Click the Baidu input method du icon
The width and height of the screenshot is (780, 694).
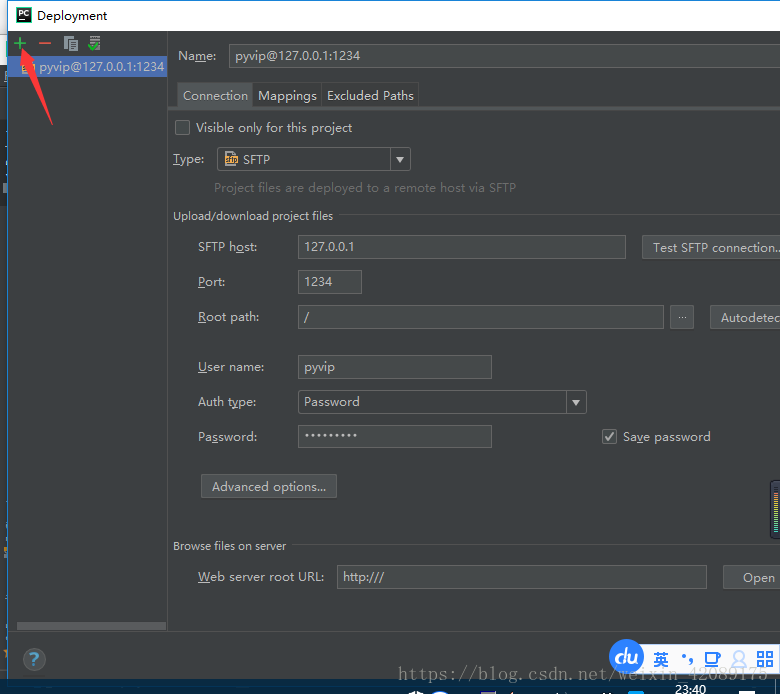pos(626,657)
